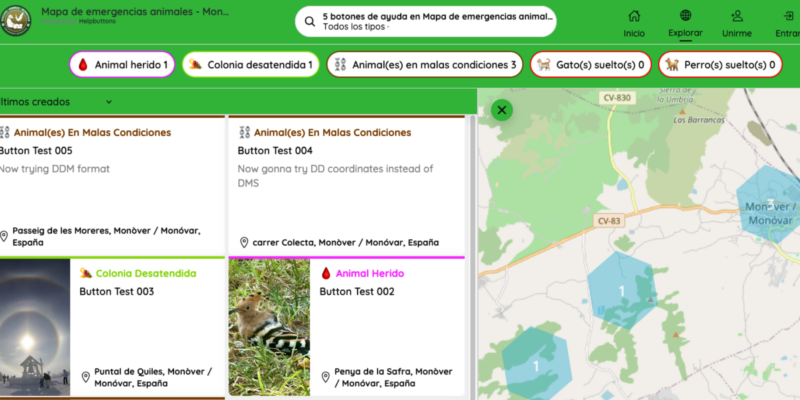Screen dimensions: 800x400
Task: Open the Últimos creados sort dropdown
Action: point(56,102)
